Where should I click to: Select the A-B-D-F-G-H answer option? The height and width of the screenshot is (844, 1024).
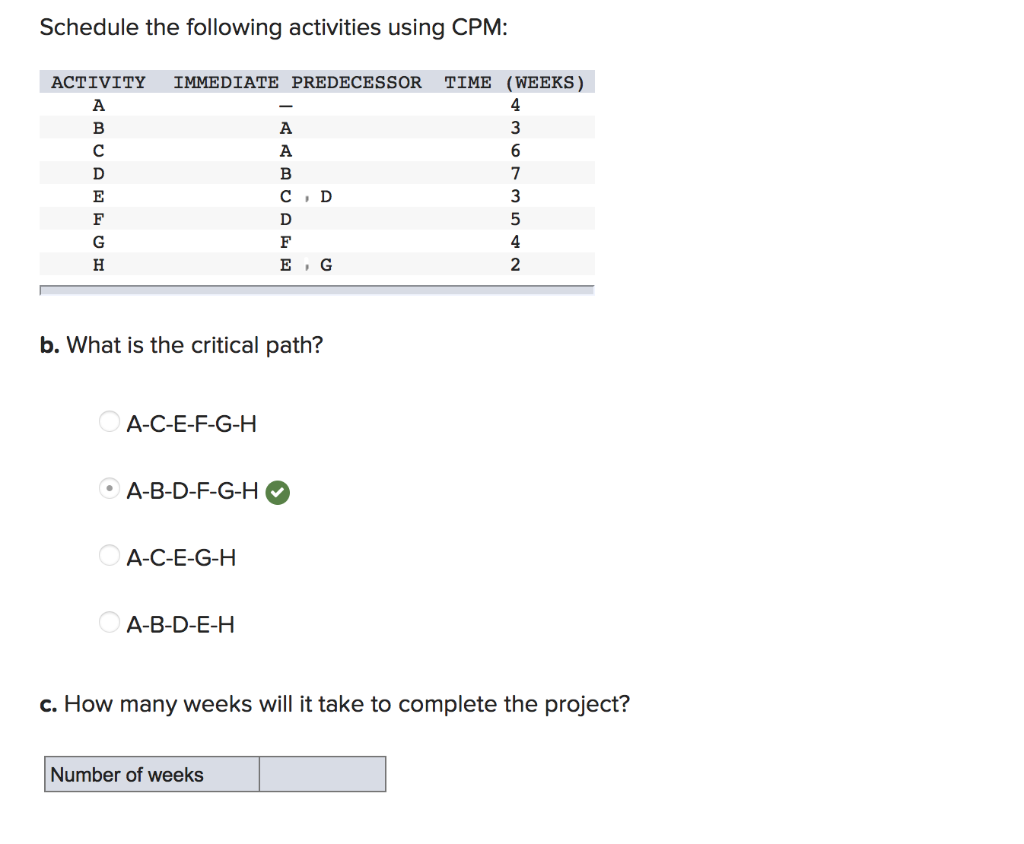[109, 488]
